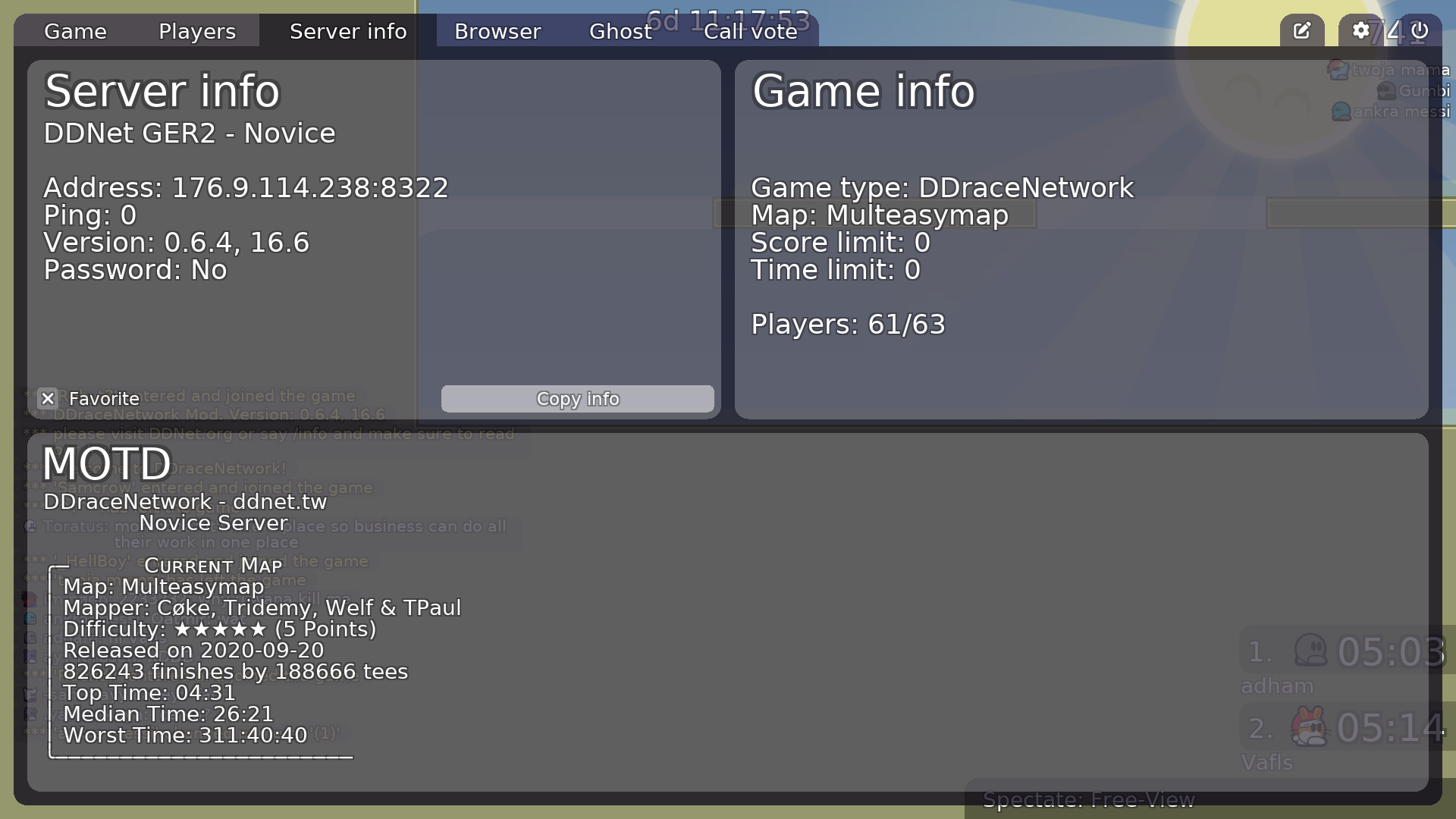Open the Call vote tab
Screen dimensions: 1456x819
tap(751, 31)
